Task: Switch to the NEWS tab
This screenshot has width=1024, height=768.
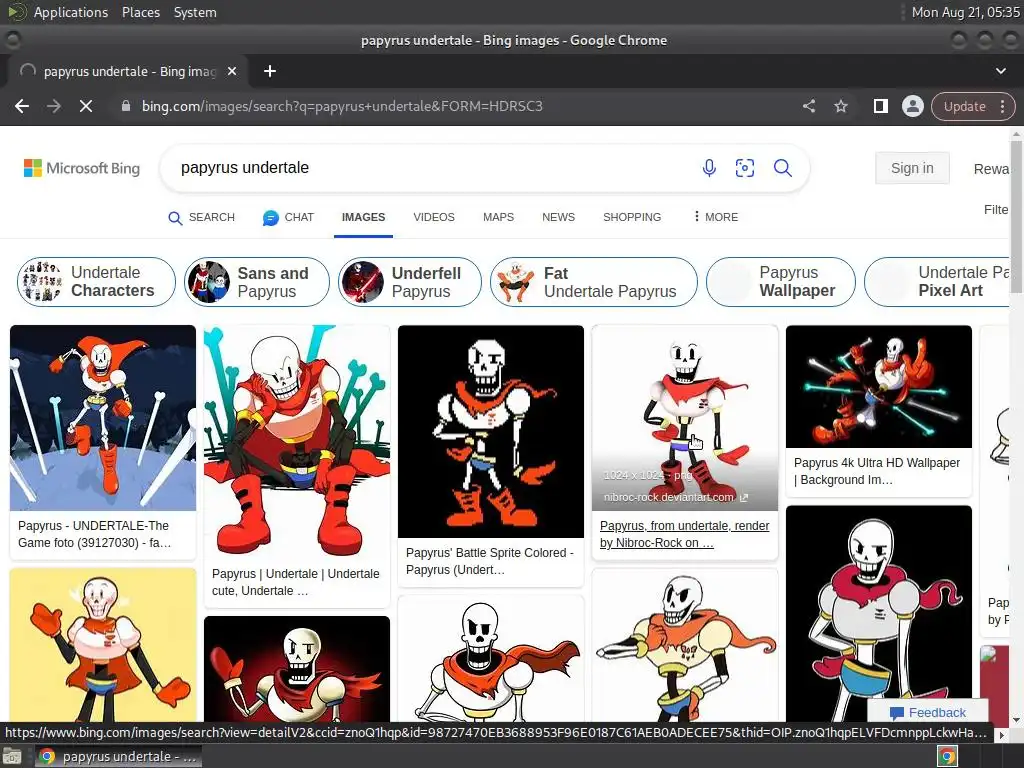Action: (x=558, y=217)
